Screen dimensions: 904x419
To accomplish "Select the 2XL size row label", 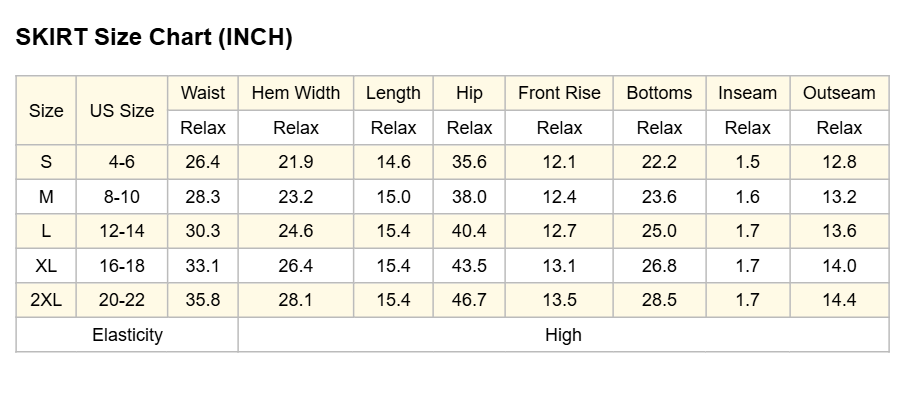I will click(x=46, y=300).
